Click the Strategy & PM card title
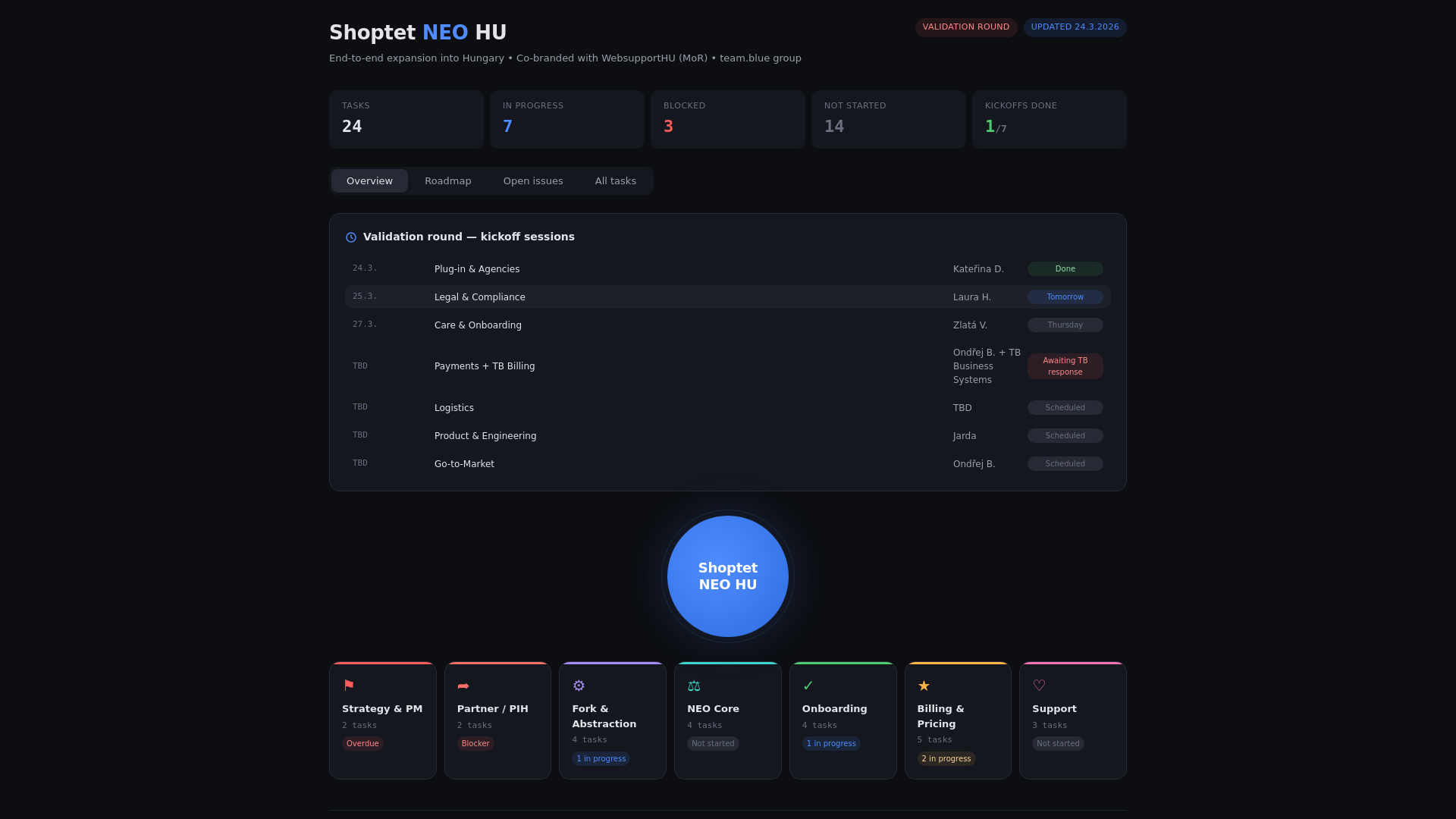The image size is (1456, 819). pyautogui.click(x=382, y=709)
